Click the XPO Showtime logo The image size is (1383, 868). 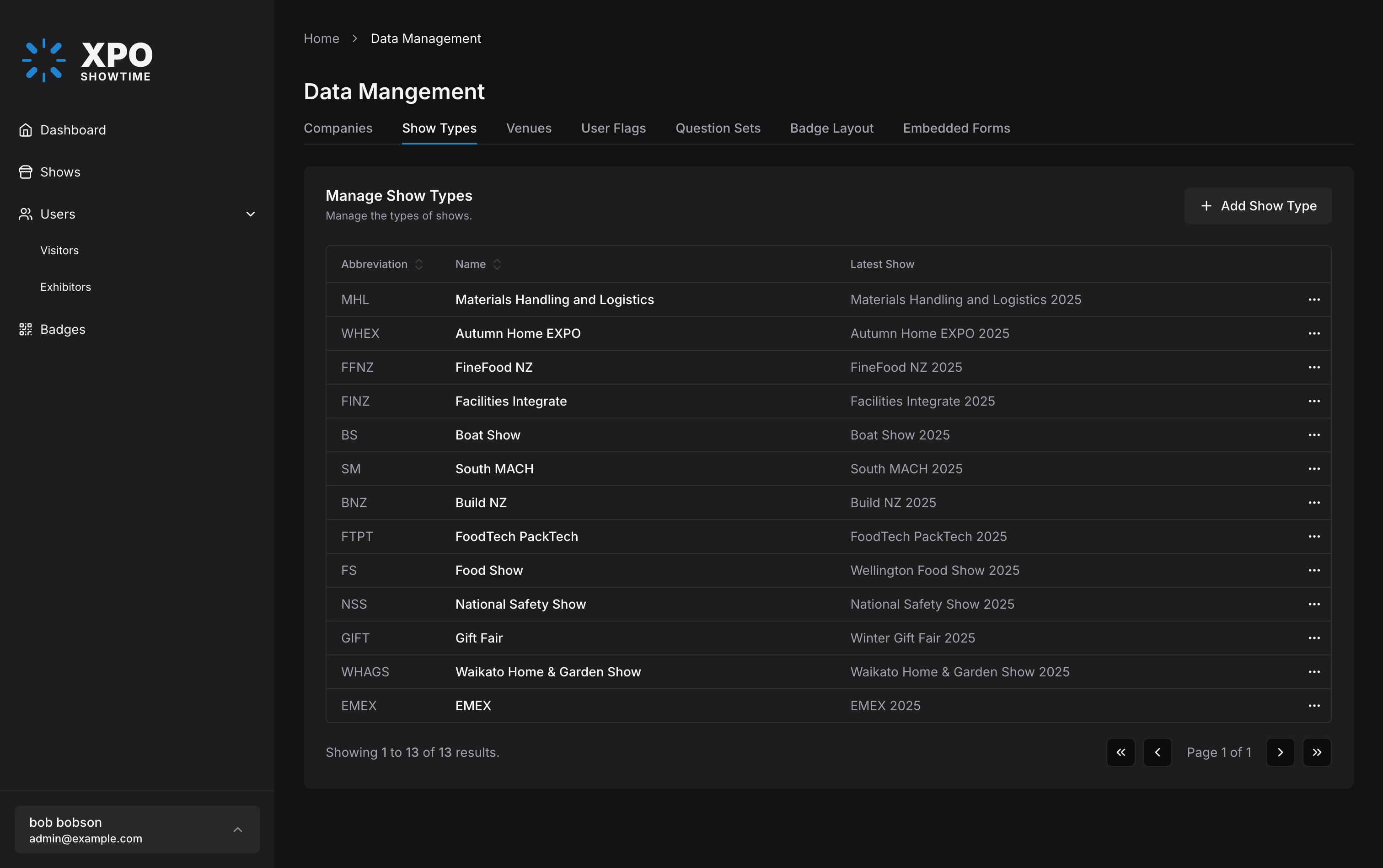click(x=87, y=60)
